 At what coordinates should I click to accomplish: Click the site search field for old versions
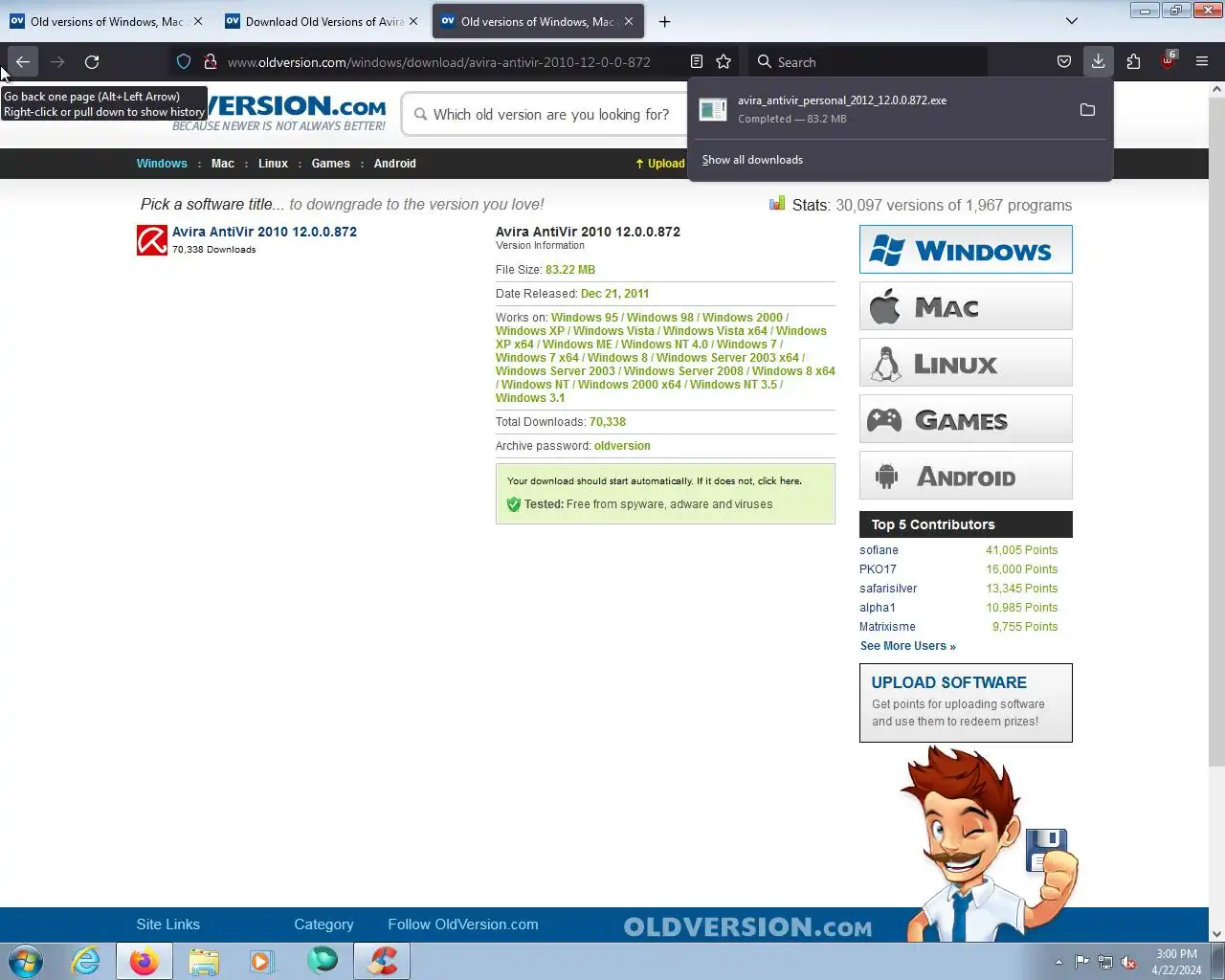click(551, 115)
